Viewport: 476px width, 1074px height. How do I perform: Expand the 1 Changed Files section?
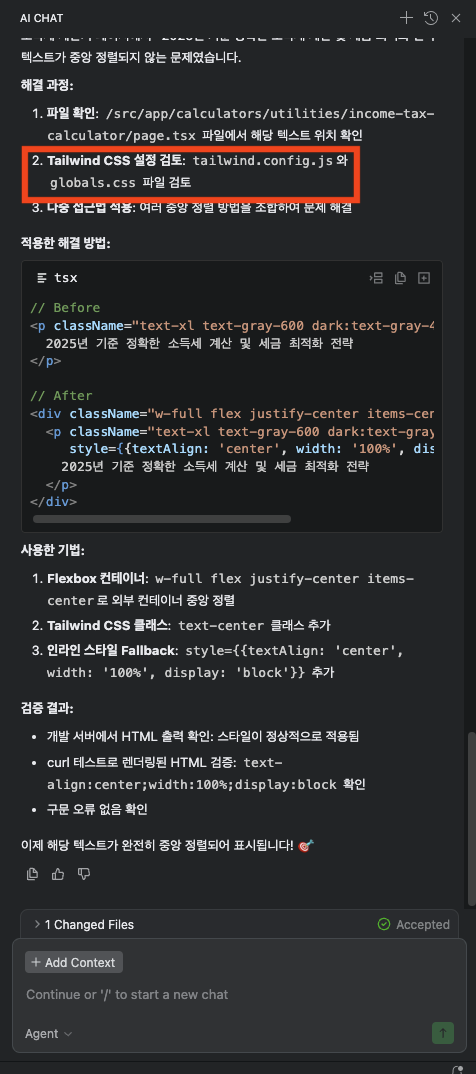84,925
